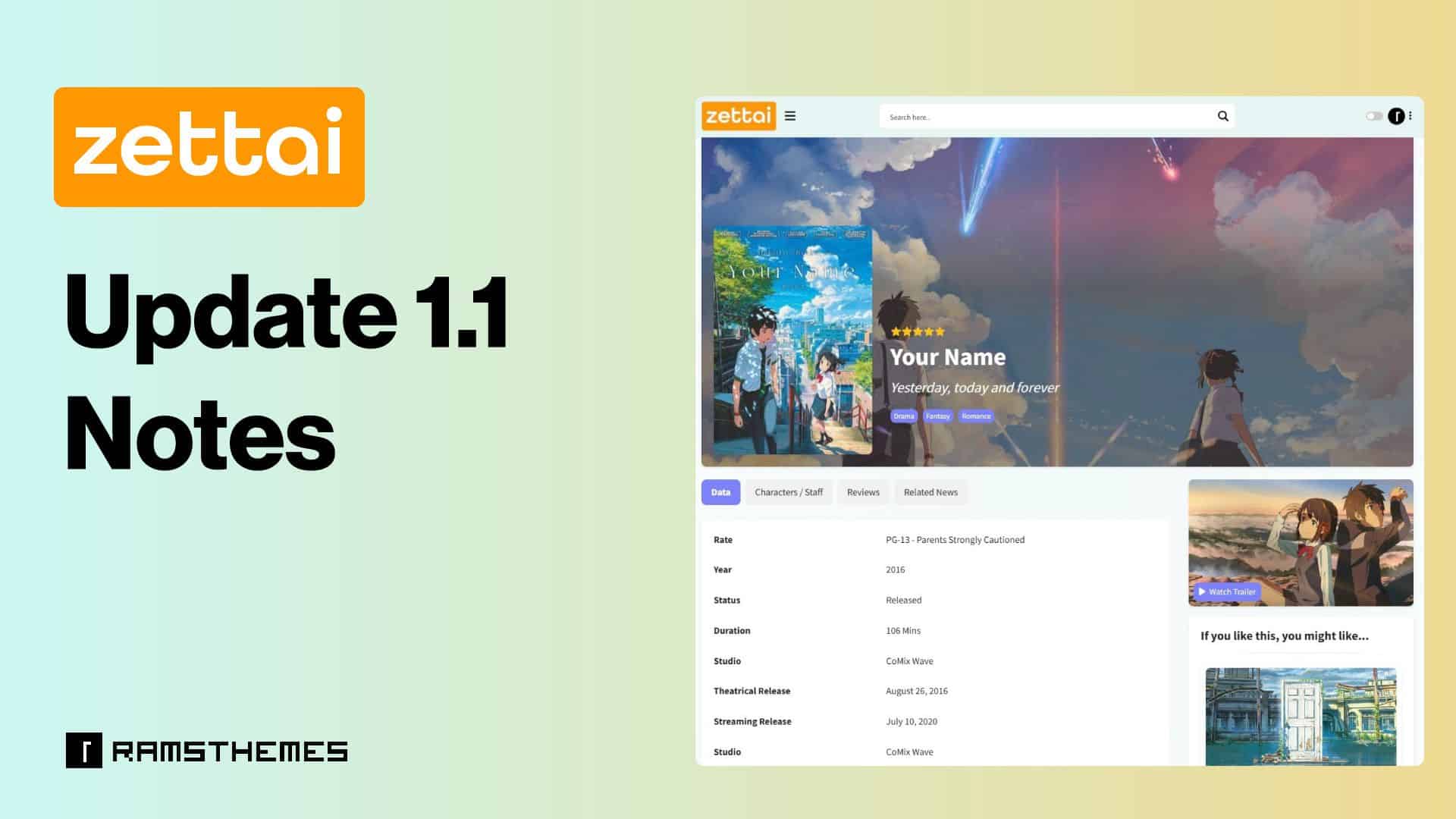
Task: Open the three-dot options menu
Action: click(x=1410, y=116)
